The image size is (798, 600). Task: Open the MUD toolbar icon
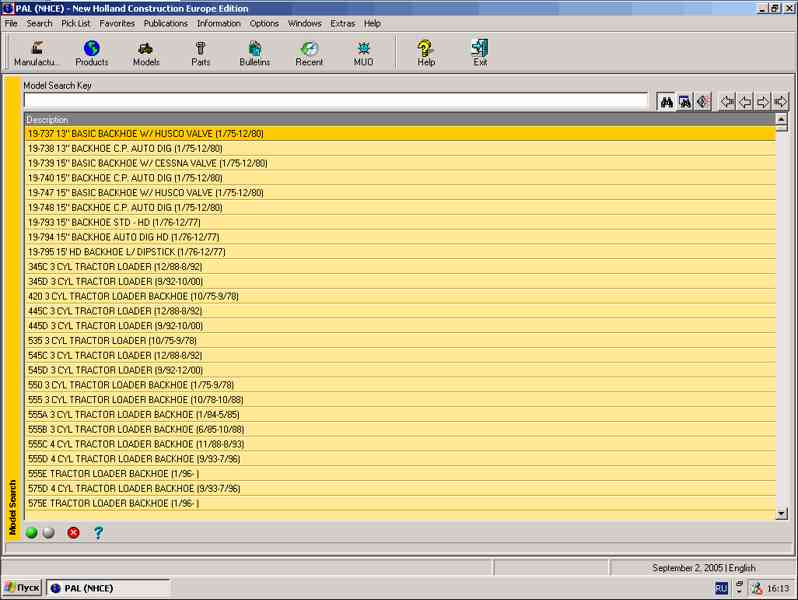[363, 53]
